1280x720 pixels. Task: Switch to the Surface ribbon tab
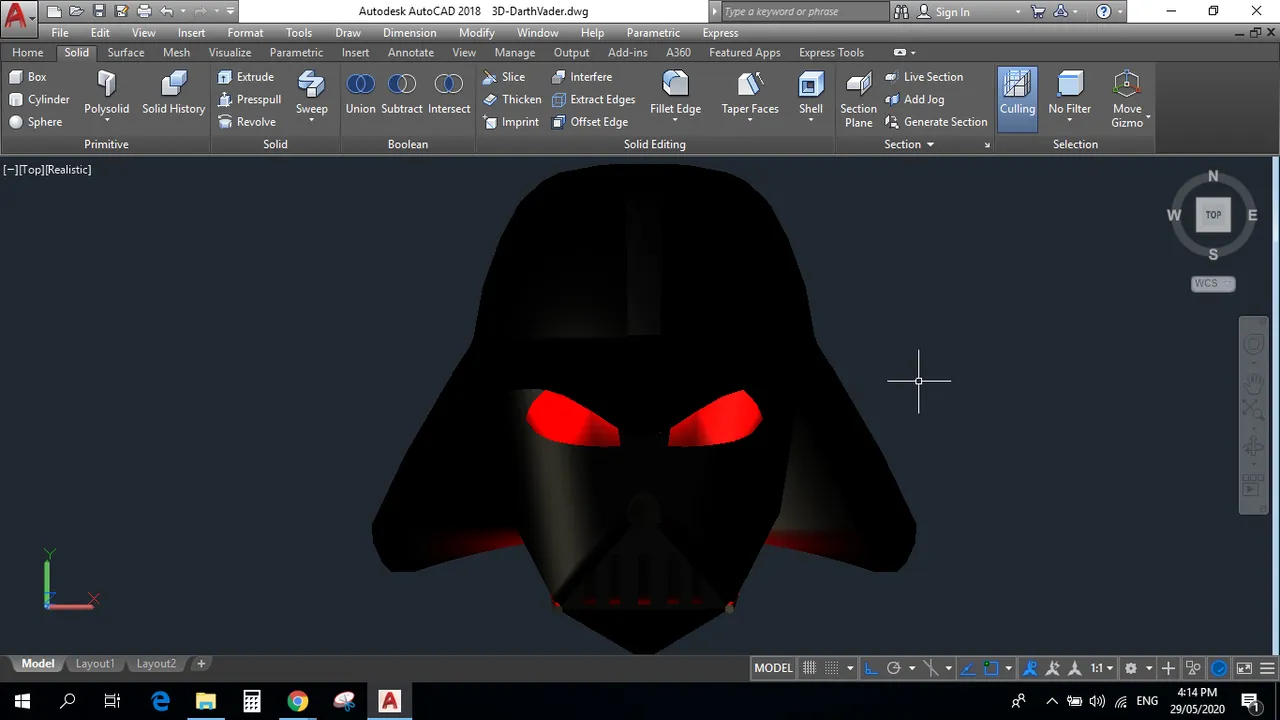point(126,53)
